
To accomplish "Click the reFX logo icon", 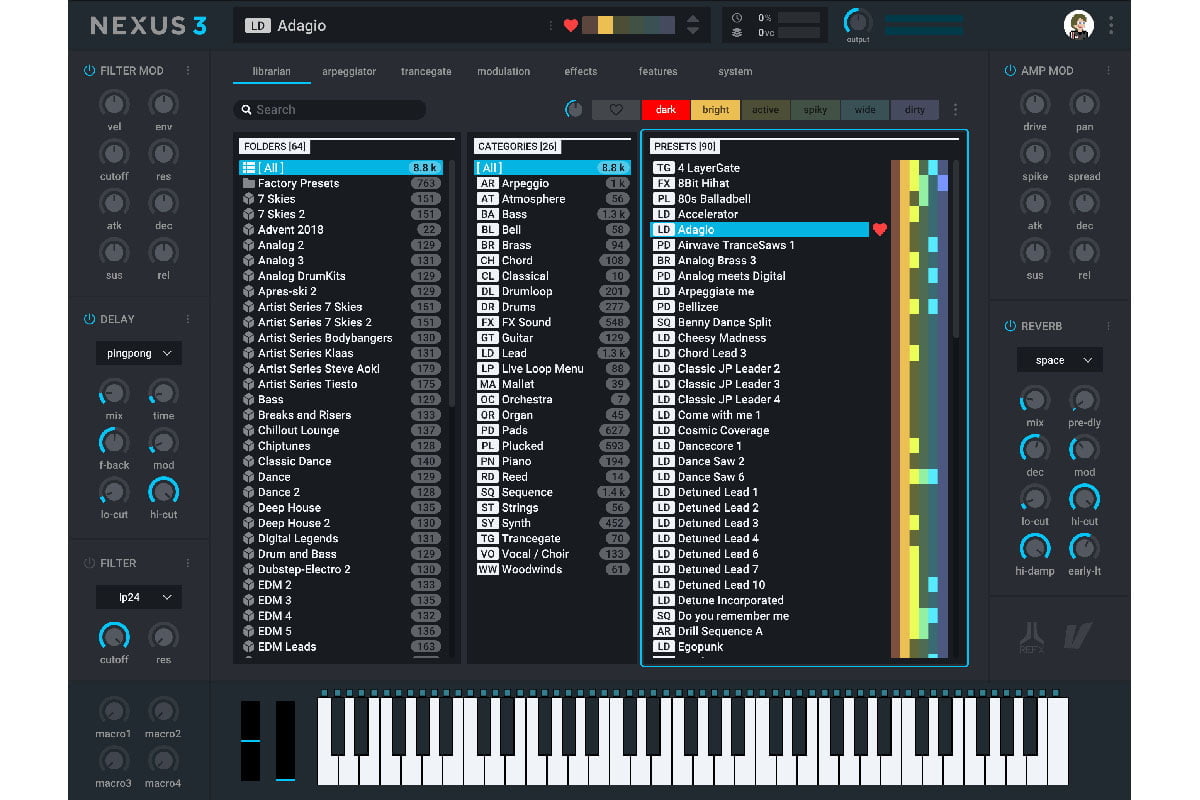I will pyautogui.click(x=1033, y=638).
